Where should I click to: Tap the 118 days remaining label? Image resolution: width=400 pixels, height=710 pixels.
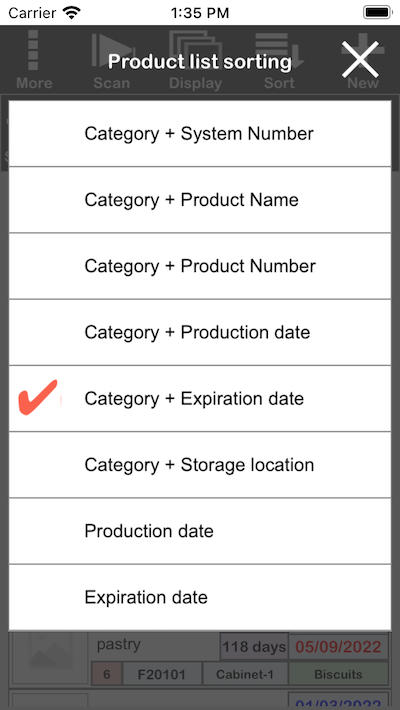tap(254, 647)
